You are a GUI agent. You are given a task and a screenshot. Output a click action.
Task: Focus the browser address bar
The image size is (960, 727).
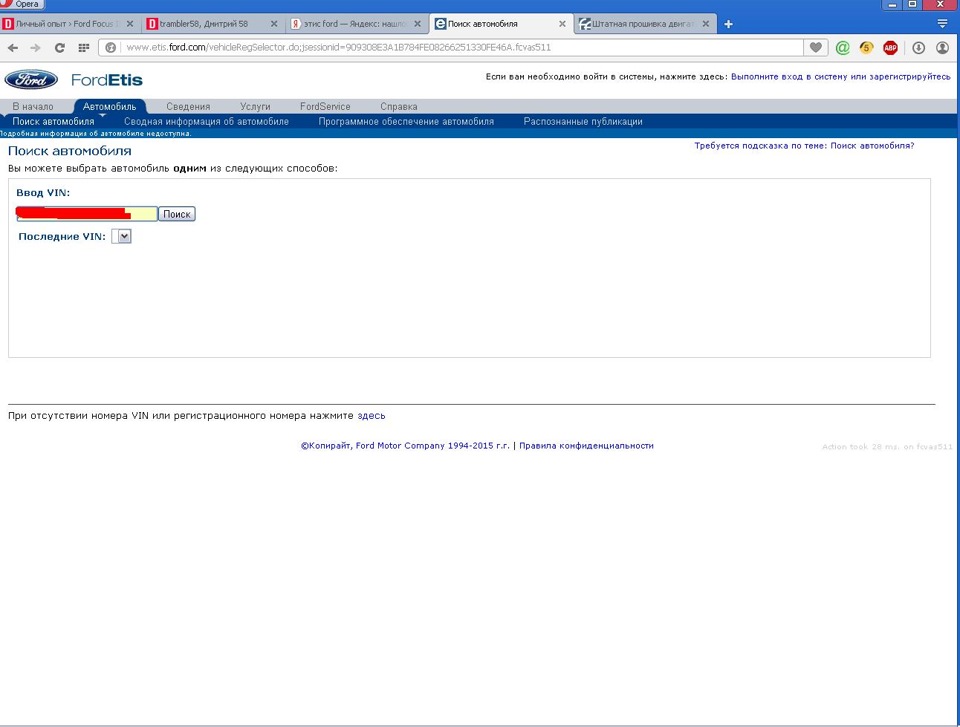point(451,48)
